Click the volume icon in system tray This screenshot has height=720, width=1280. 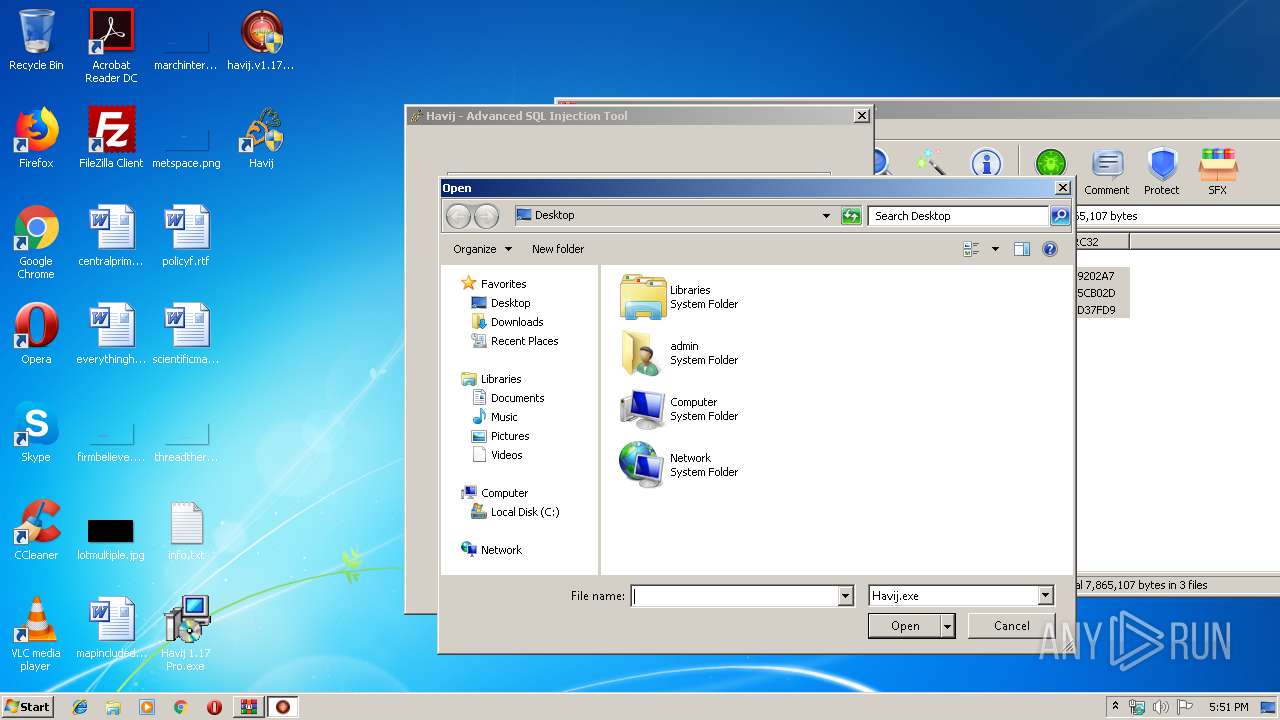pos(1160,707)
